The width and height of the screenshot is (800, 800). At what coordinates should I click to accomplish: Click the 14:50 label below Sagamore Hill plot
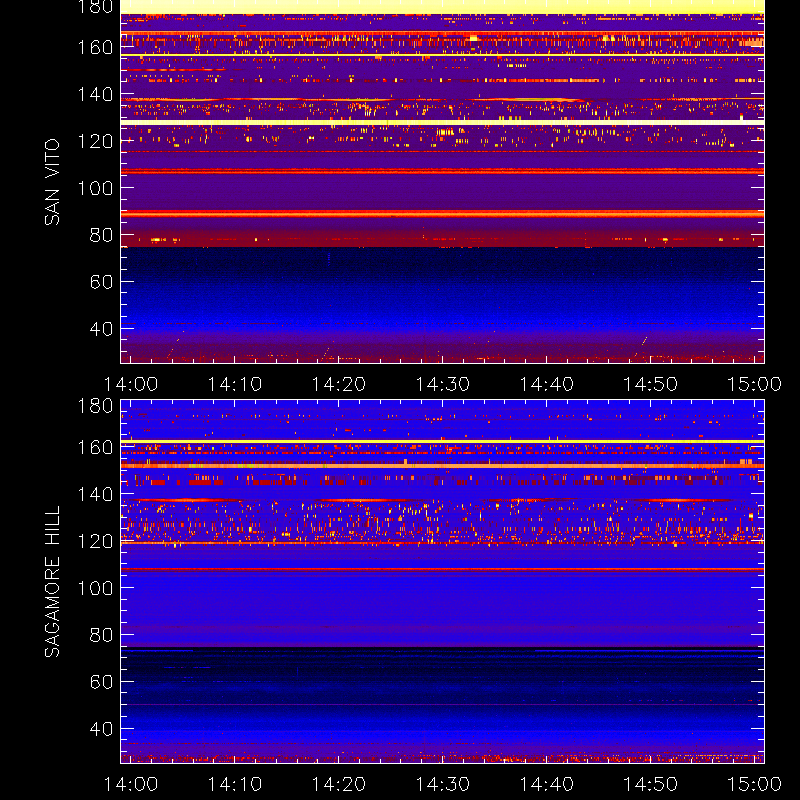click(x=651, y=784)
